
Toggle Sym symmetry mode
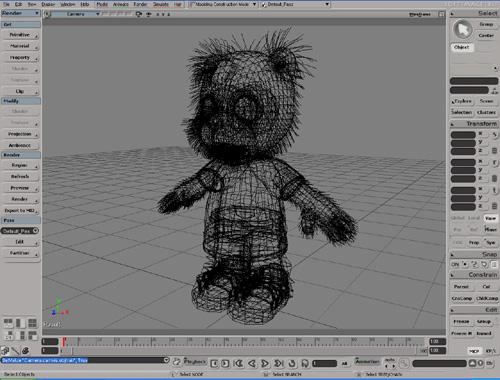[x=490, y=242]
